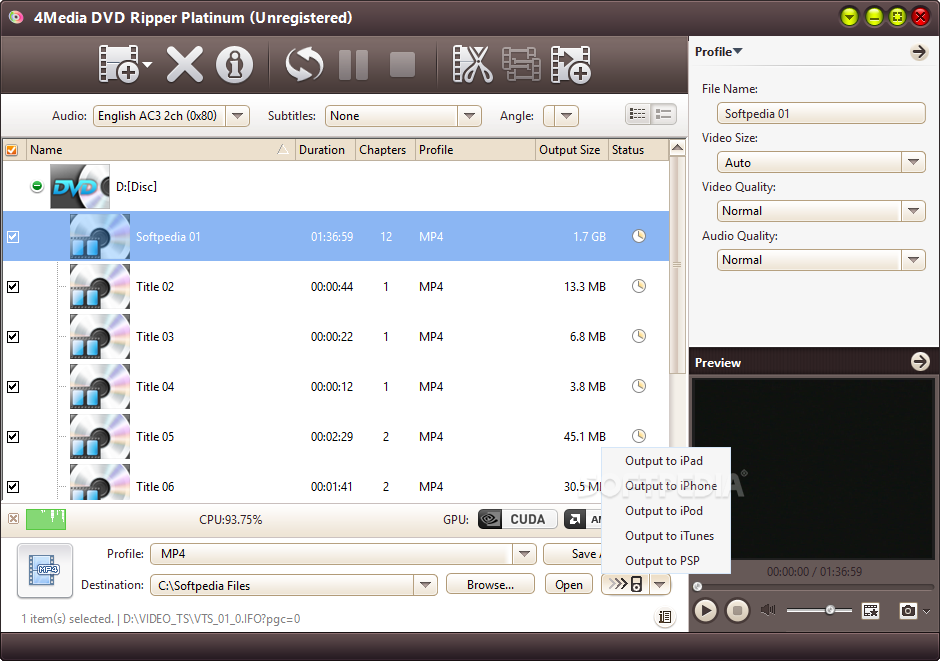Take a snapshot with camera icon
This screenshot has height=661, width=940.
pos(908,611)
